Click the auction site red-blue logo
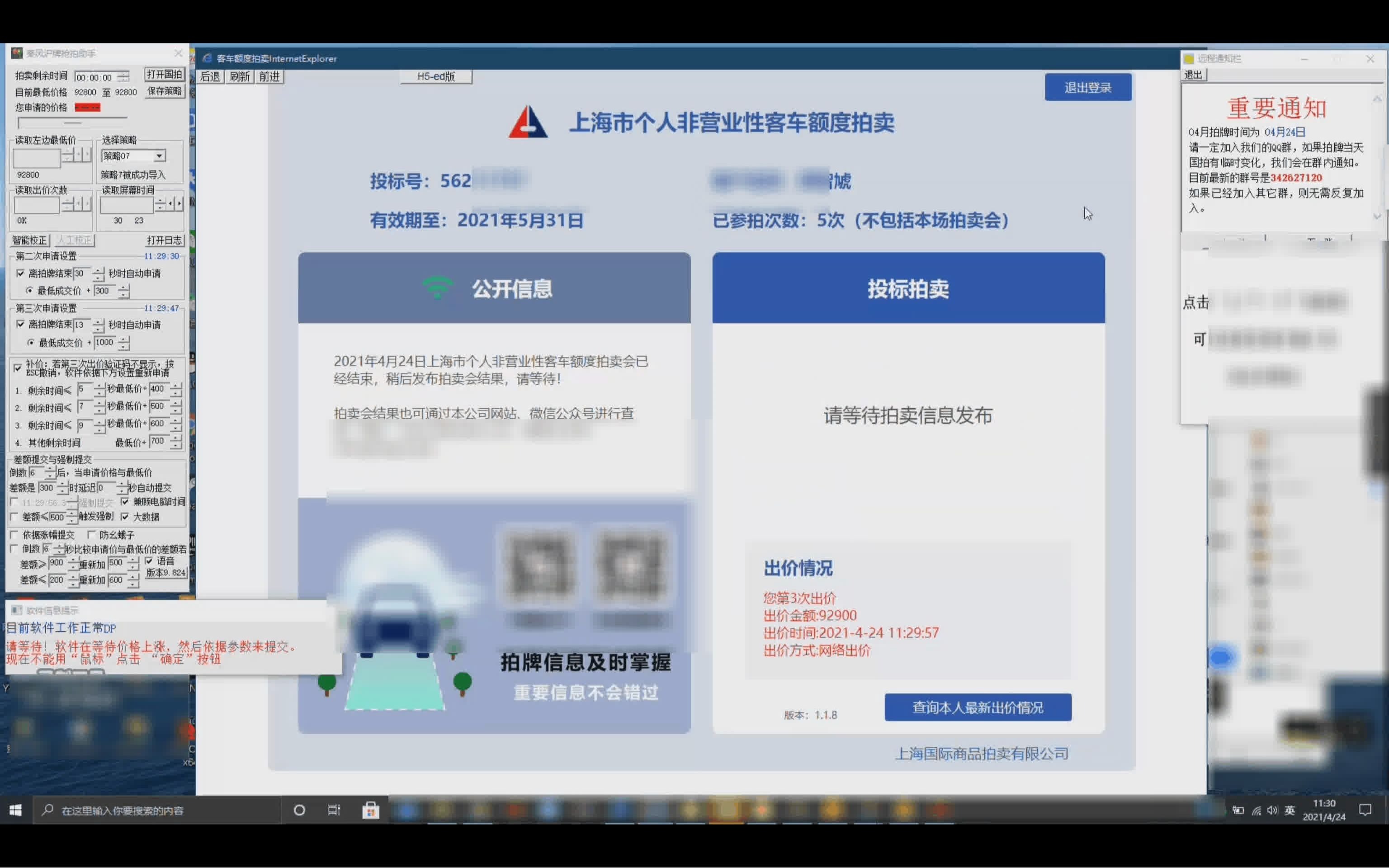Screen dimensions: 1389x868 tap(528, 121)
